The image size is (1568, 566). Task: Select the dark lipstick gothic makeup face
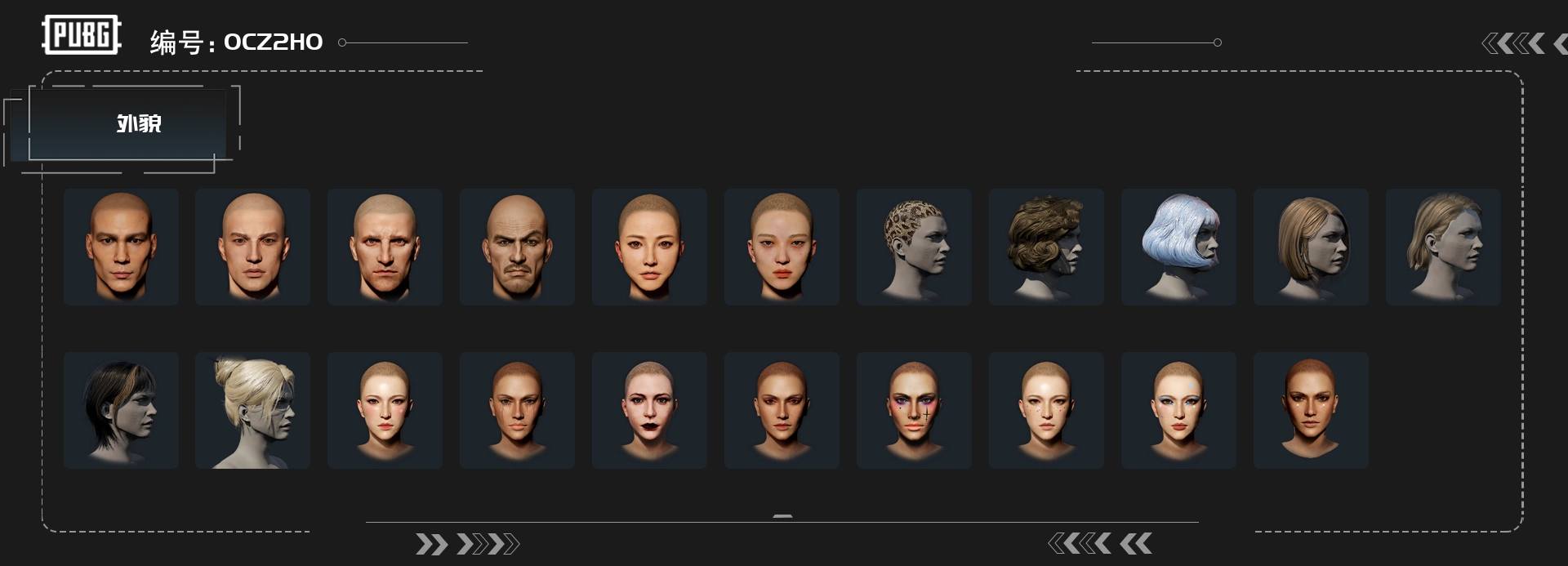pyautogui.click(x=650, y=410)
